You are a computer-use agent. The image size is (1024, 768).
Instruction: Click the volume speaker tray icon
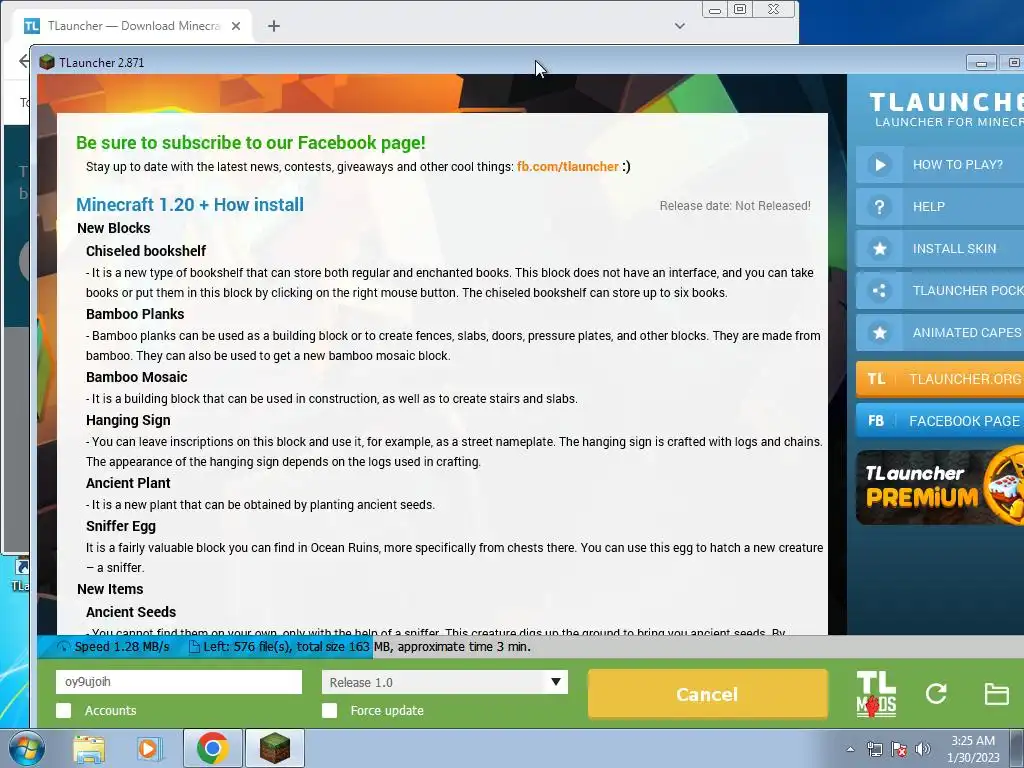(x=922, y=749)
